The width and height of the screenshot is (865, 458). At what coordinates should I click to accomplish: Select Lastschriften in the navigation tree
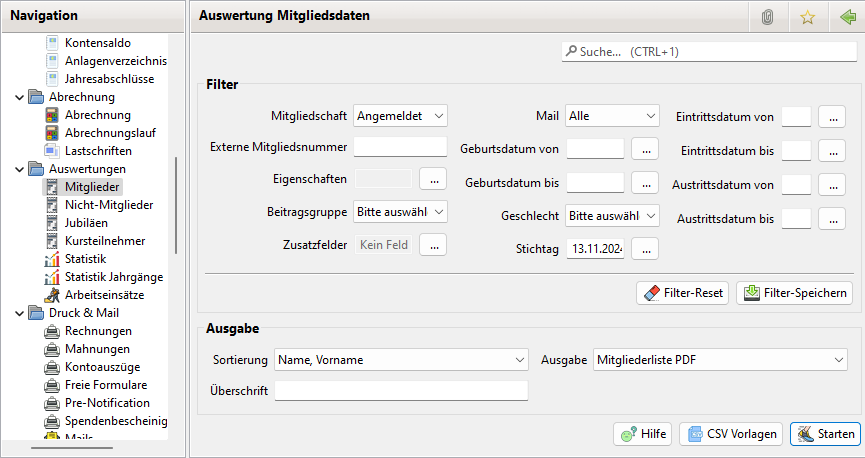pyautogui.click(x=98, y=151)
